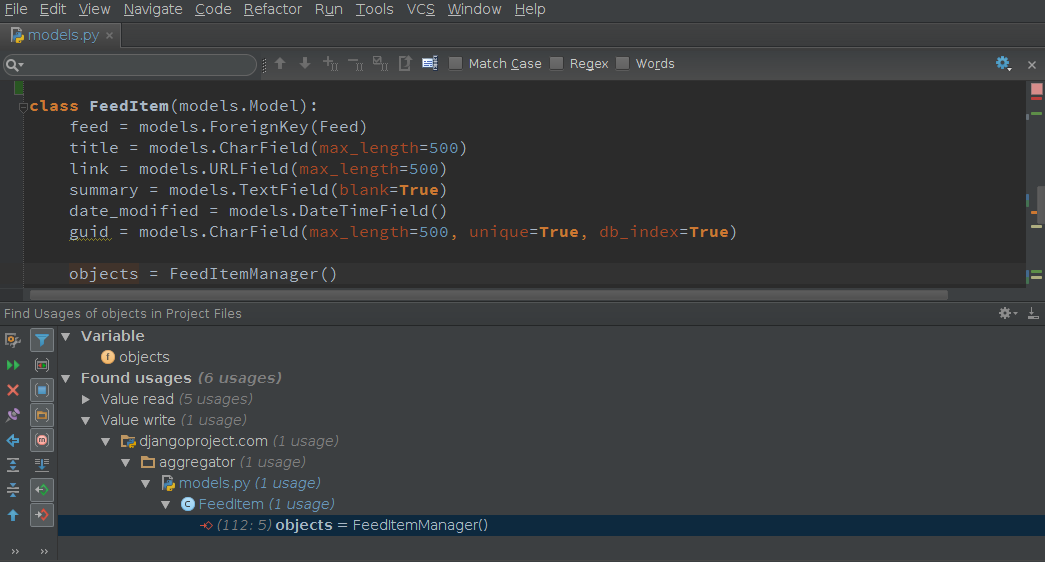Show hidden left toolbar actions chevron
1045x562 pixels.
15,551
